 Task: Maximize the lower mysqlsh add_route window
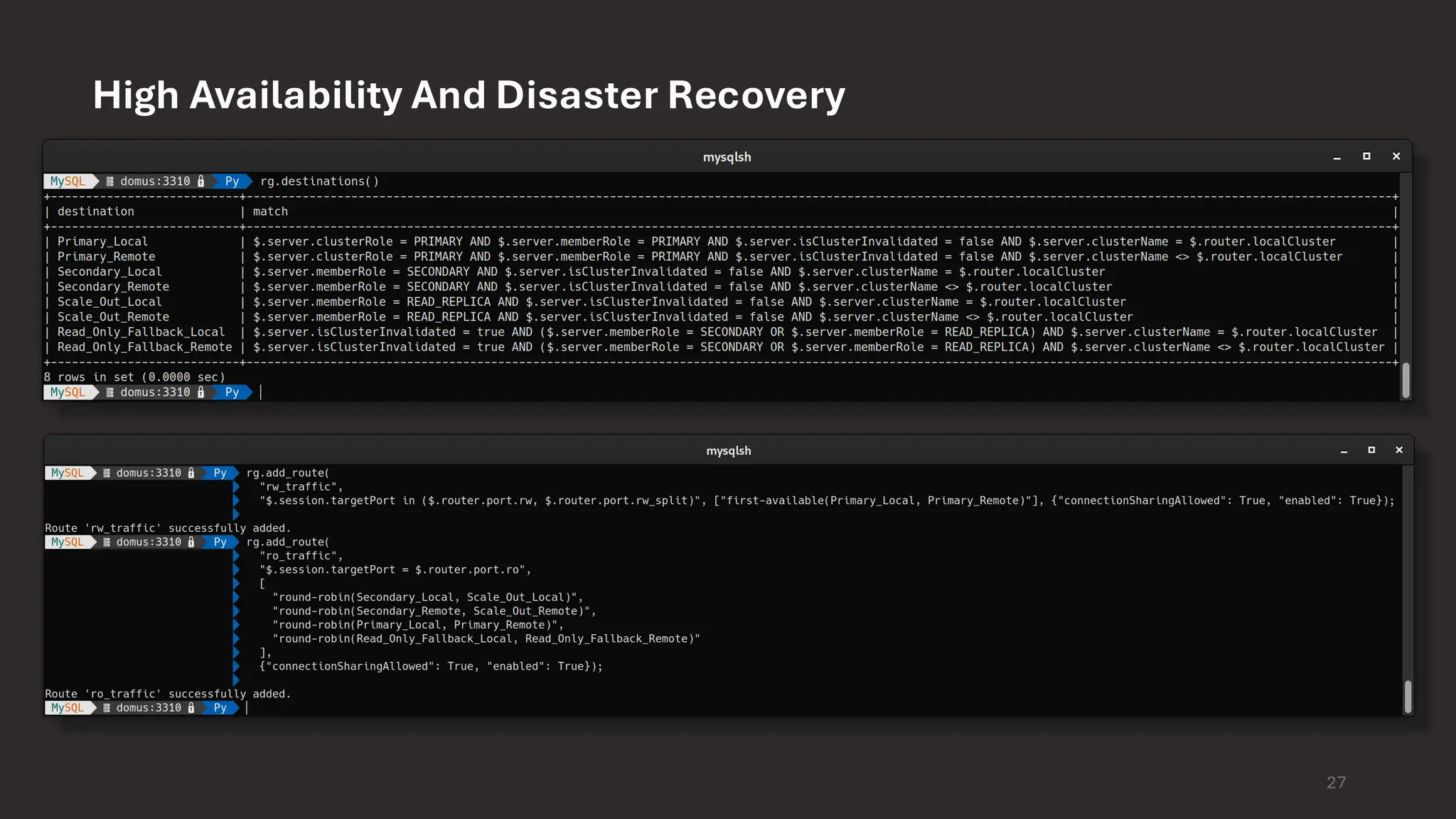click(1371, 450)
